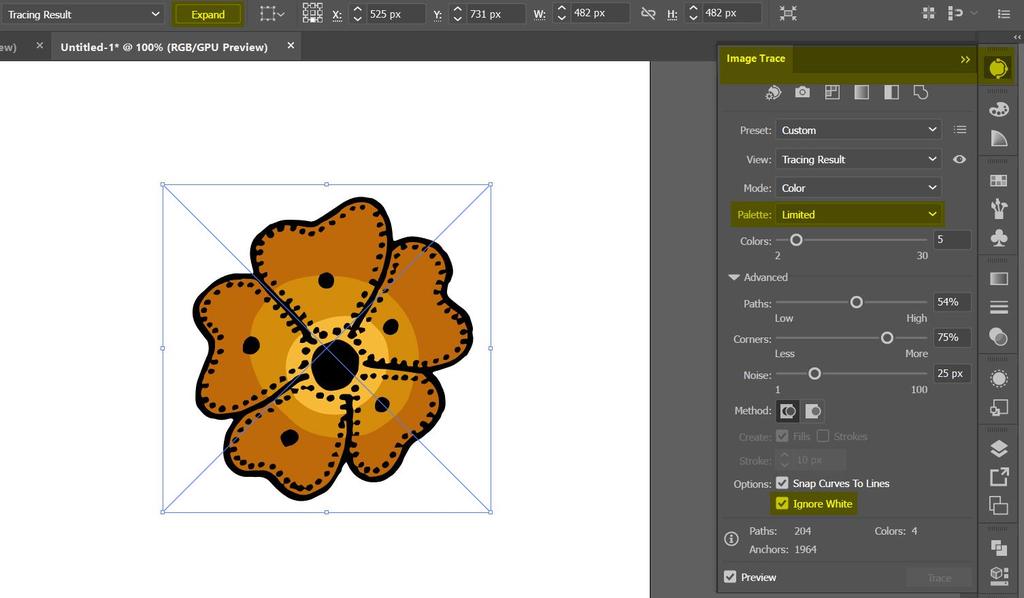
Task: Choose the Abutting method icon
Action: 788,411
